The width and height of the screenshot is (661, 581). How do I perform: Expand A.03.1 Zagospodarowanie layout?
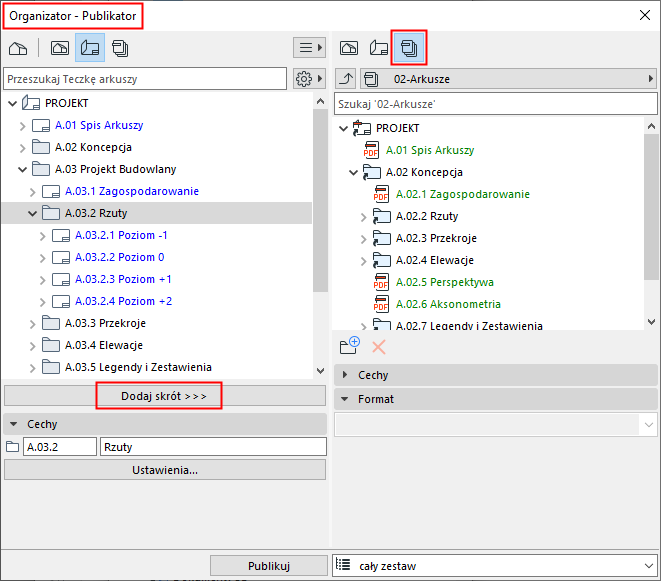pos(33,191)
